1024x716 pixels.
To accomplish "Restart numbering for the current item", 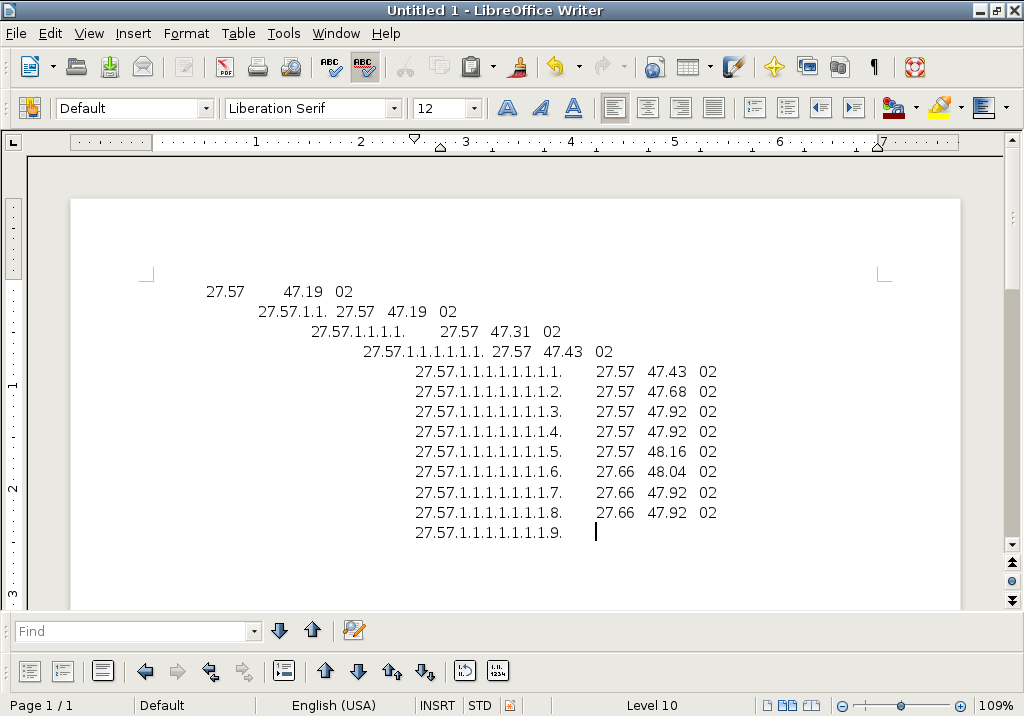I will click(464, 671).
